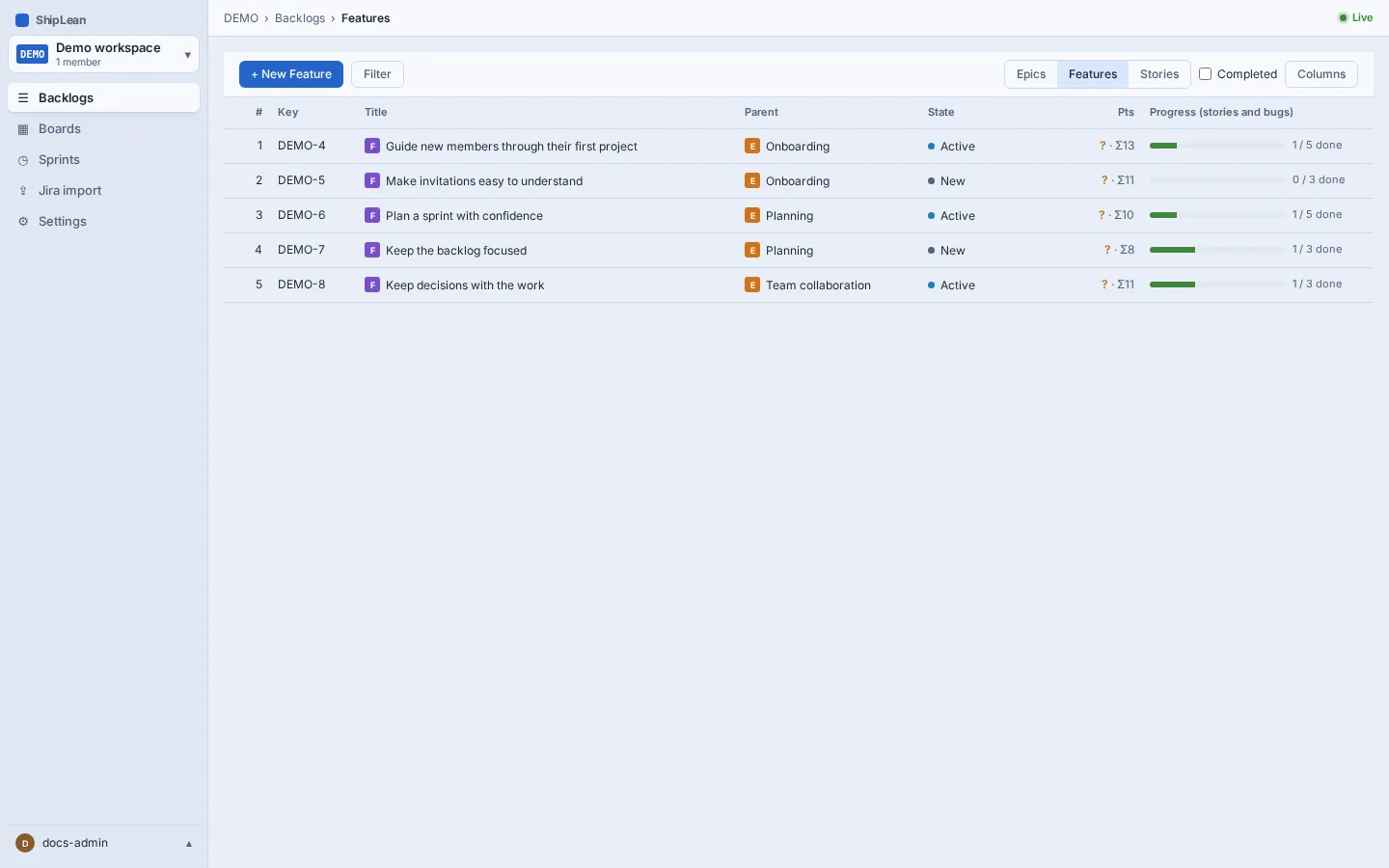Open Boards from the sidebar

pos(104,129)
